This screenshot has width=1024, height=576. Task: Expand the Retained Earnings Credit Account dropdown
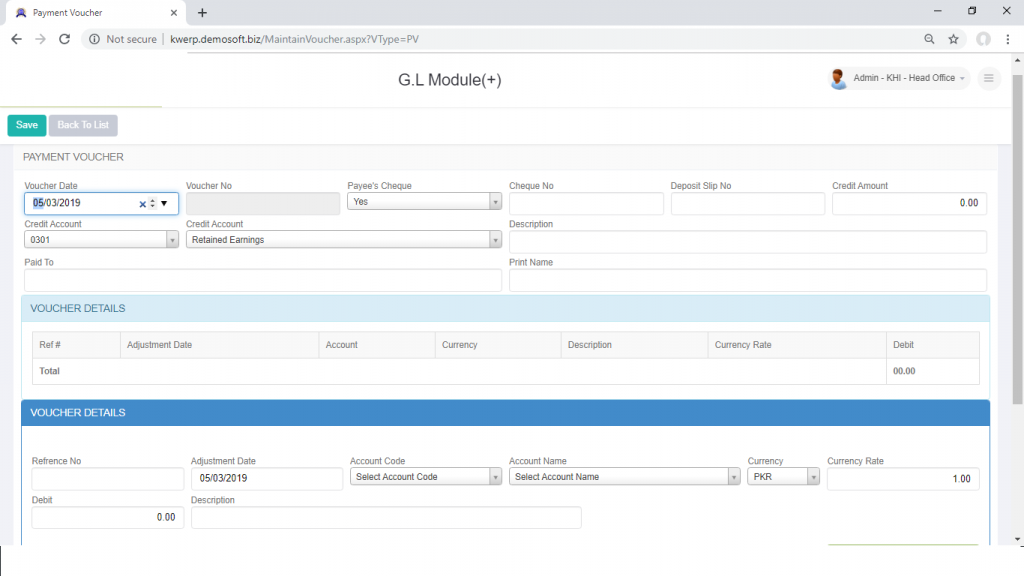496,239
